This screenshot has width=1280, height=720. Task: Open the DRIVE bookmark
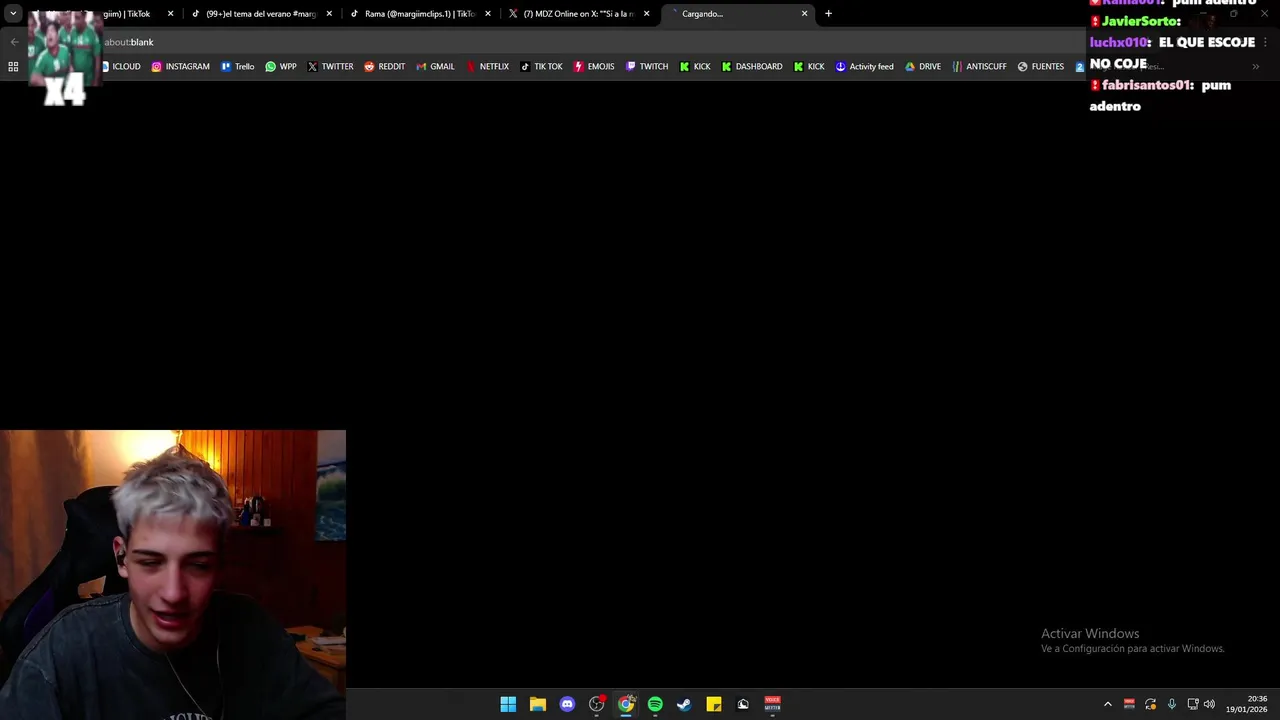pyautogui.click(x=922, y=67)
